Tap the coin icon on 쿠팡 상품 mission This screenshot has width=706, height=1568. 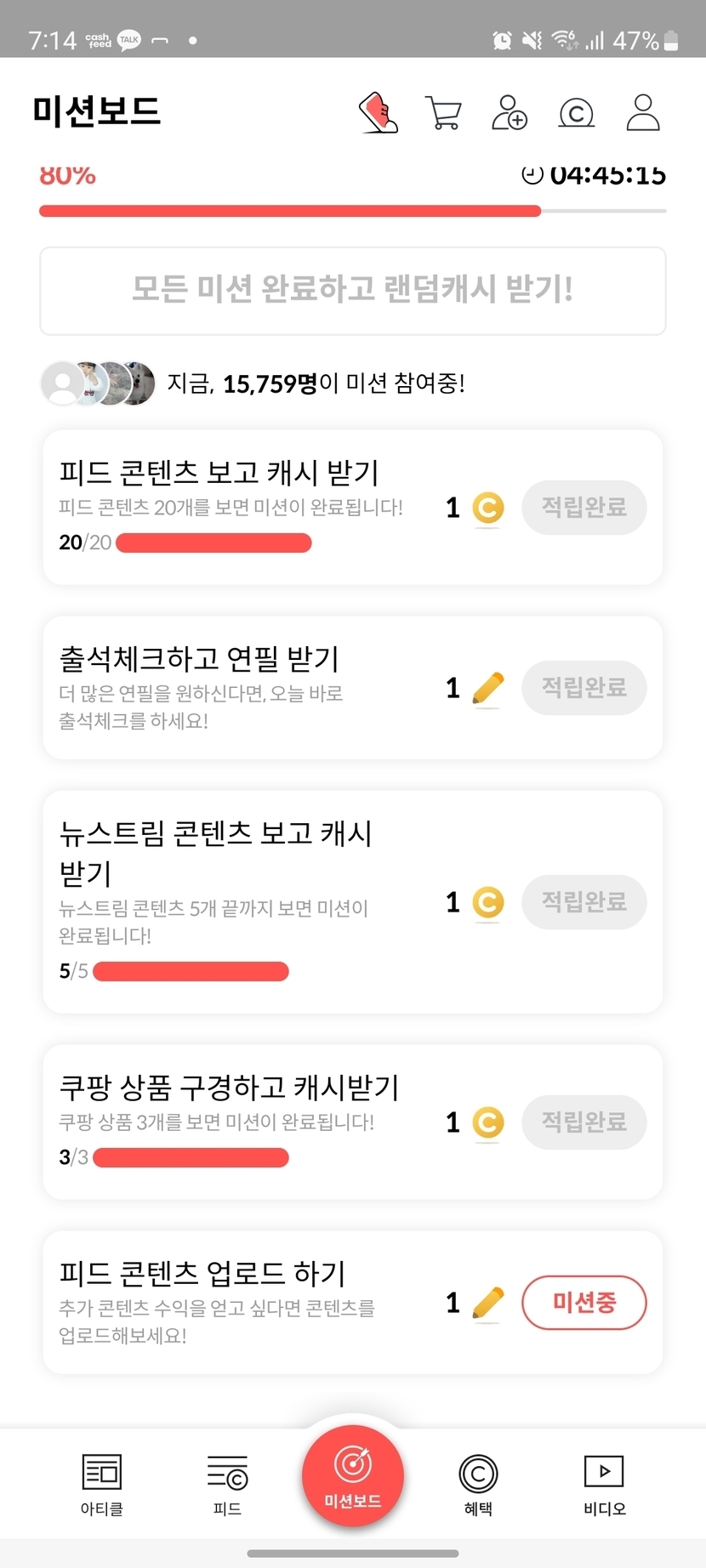487,1122
